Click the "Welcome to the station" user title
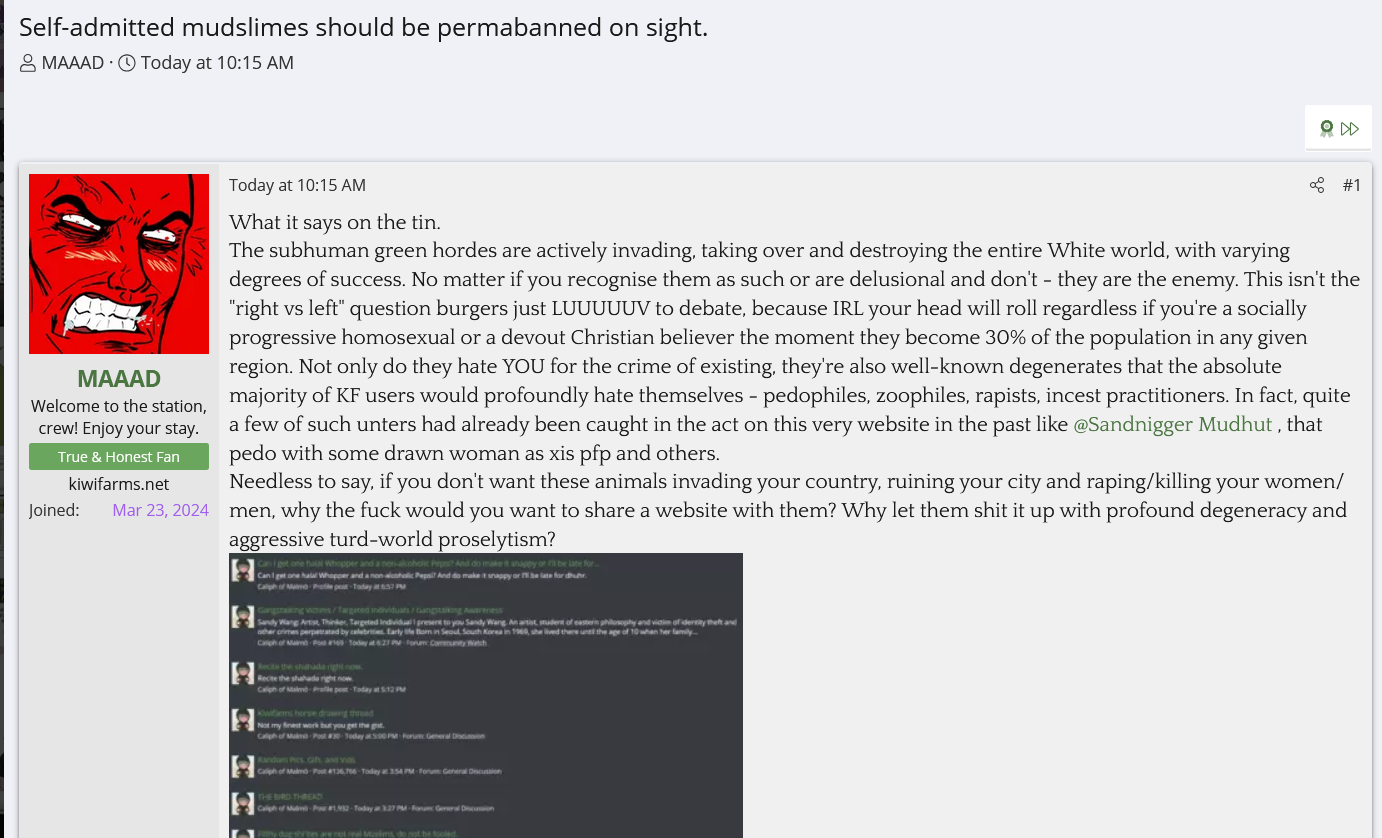 (x=119, y=417)
